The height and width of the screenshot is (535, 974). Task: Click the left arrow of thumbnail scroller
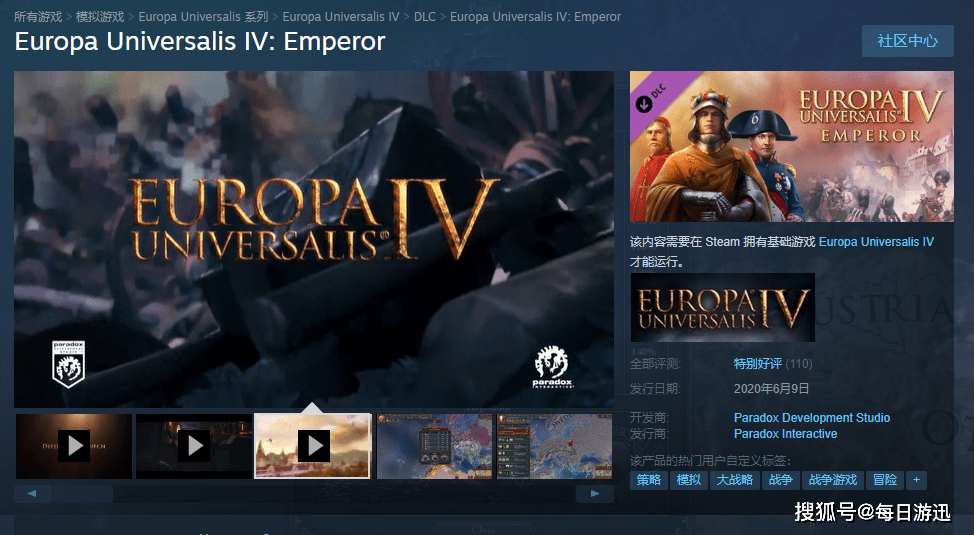pyautogui.click(x=32, y=494)
